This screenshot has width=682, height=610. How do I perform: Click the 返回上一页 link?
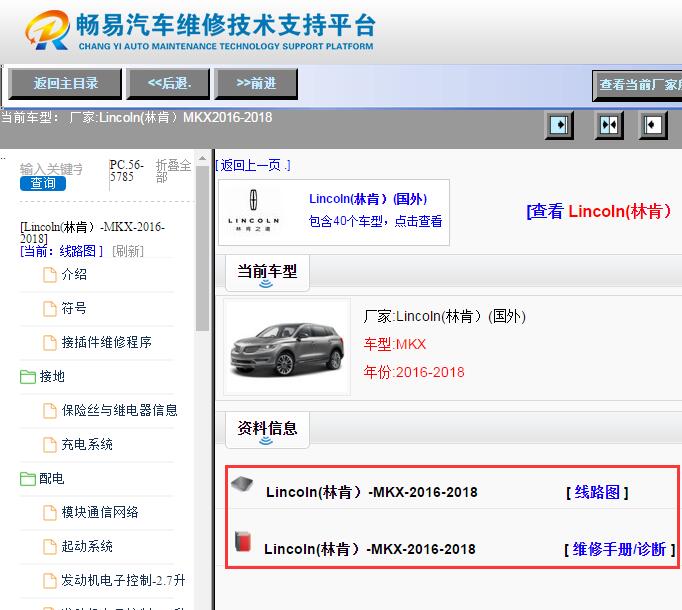tap(252, 165)
